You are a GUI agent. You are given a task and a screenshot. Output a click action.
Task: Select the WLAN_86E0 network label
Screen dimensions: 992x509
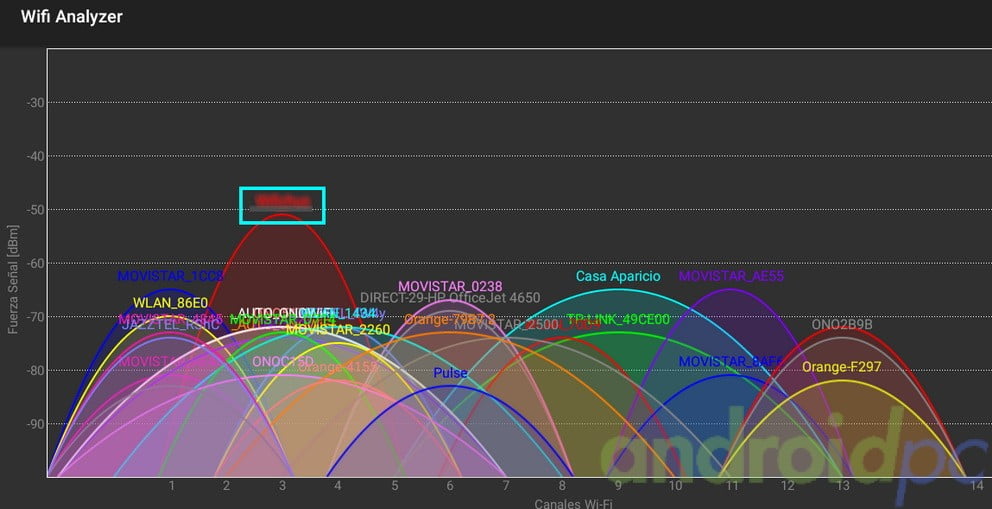click(170, 303)
